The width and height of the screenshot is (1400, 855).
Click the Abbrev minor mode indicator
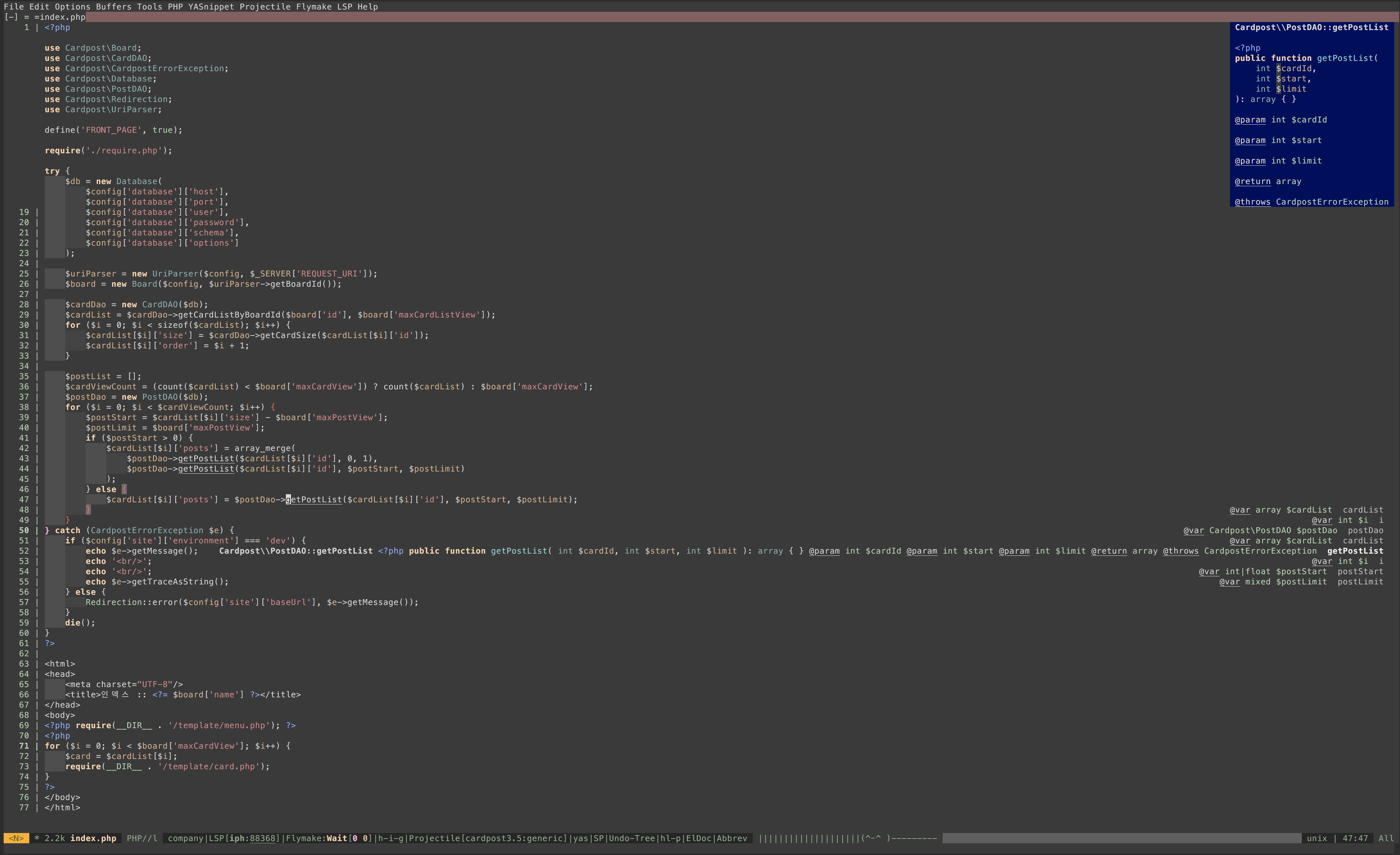coord(732,838)
